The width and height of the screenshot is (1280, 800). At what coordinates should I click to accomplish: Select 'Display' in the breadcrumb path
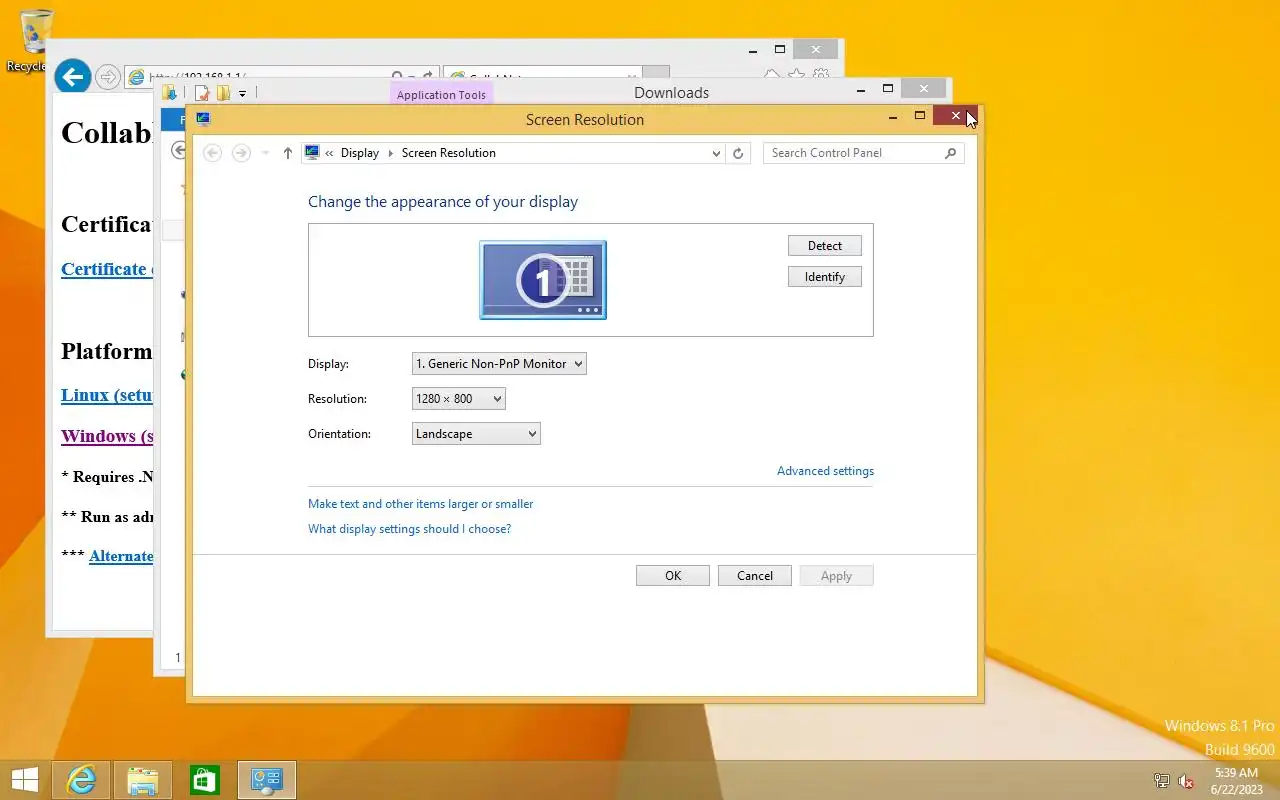(360, 153)
